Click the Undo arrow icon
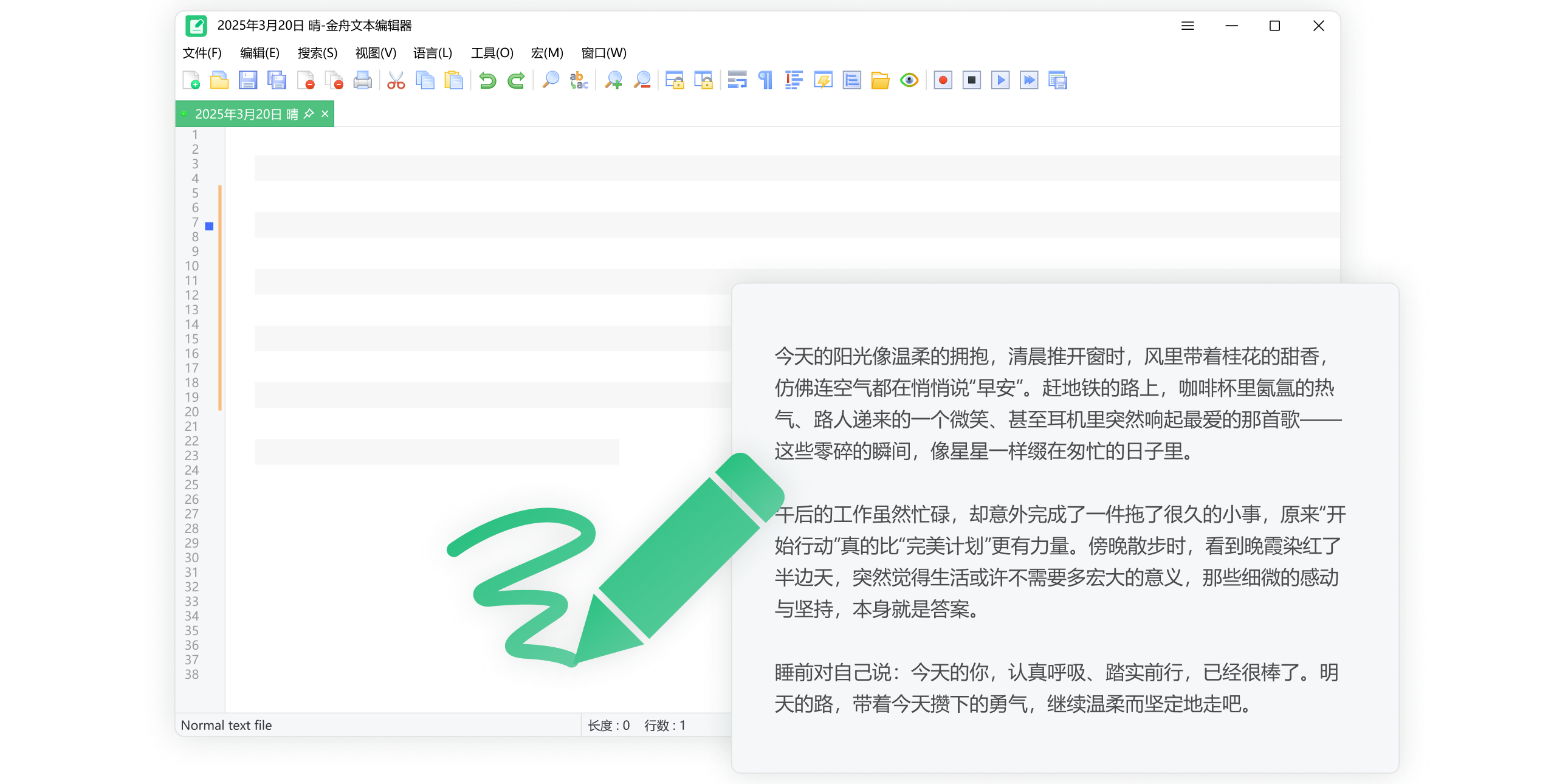The image size is (1568, 784). [x=487, y=80]
